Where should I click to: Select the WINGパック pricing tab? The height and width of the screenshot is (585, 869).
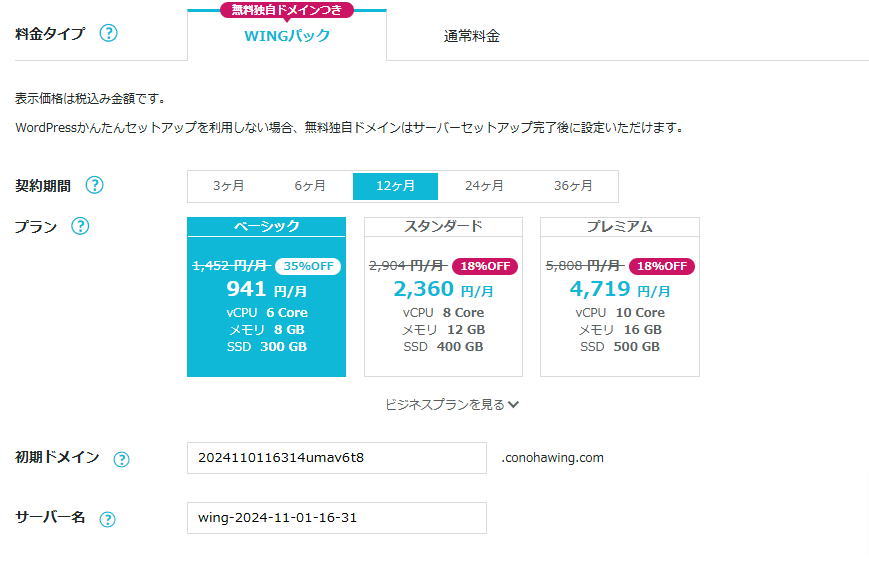click(287, 36)
